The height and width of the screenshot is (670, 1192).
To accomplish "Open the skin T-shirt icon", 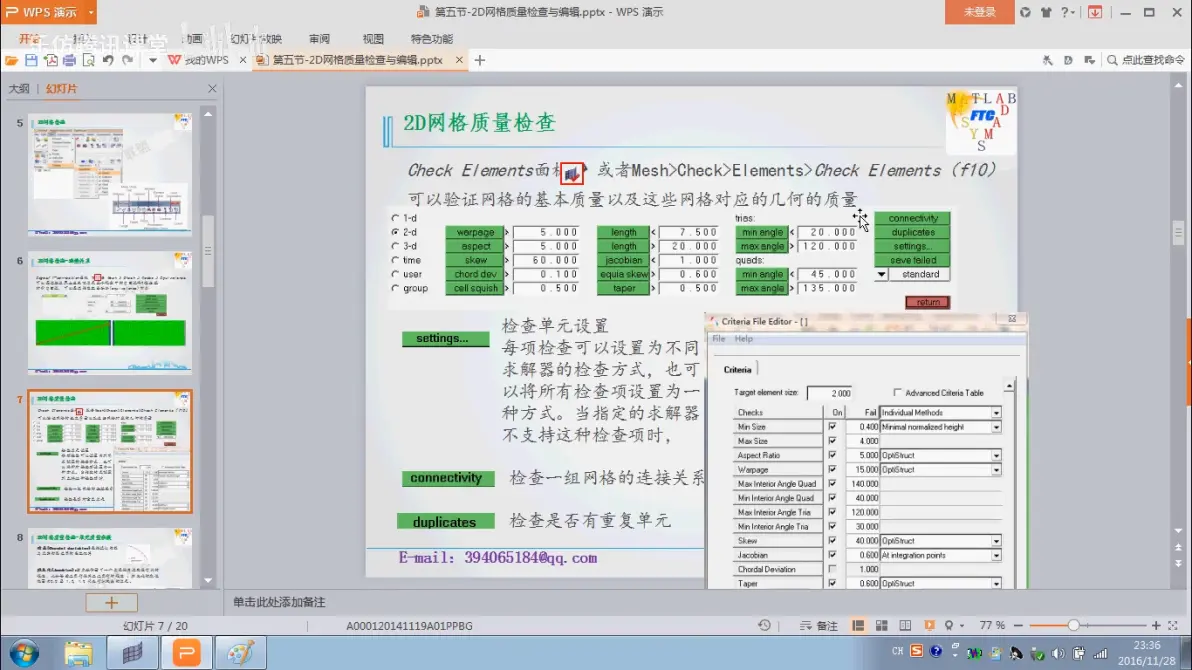I will click(1046, 12).
